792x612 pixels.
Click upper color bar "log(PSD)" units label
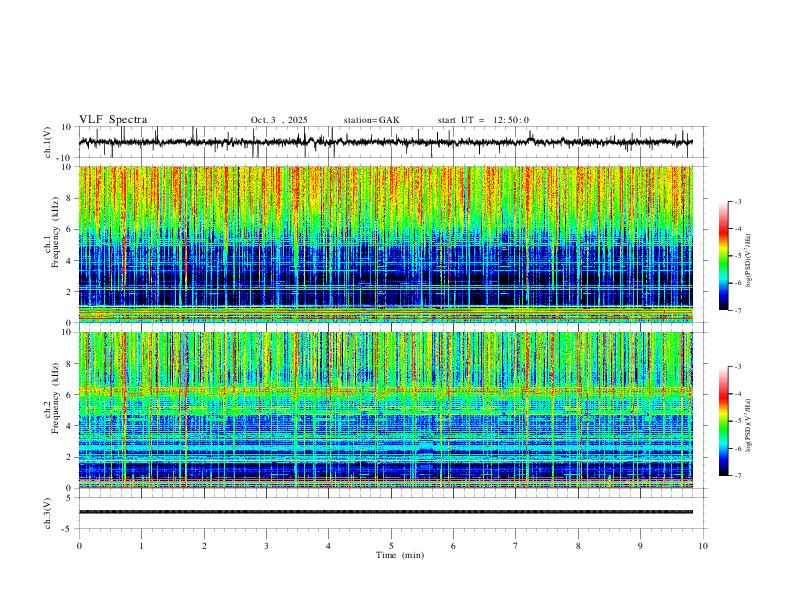click(x=749, y=261)
